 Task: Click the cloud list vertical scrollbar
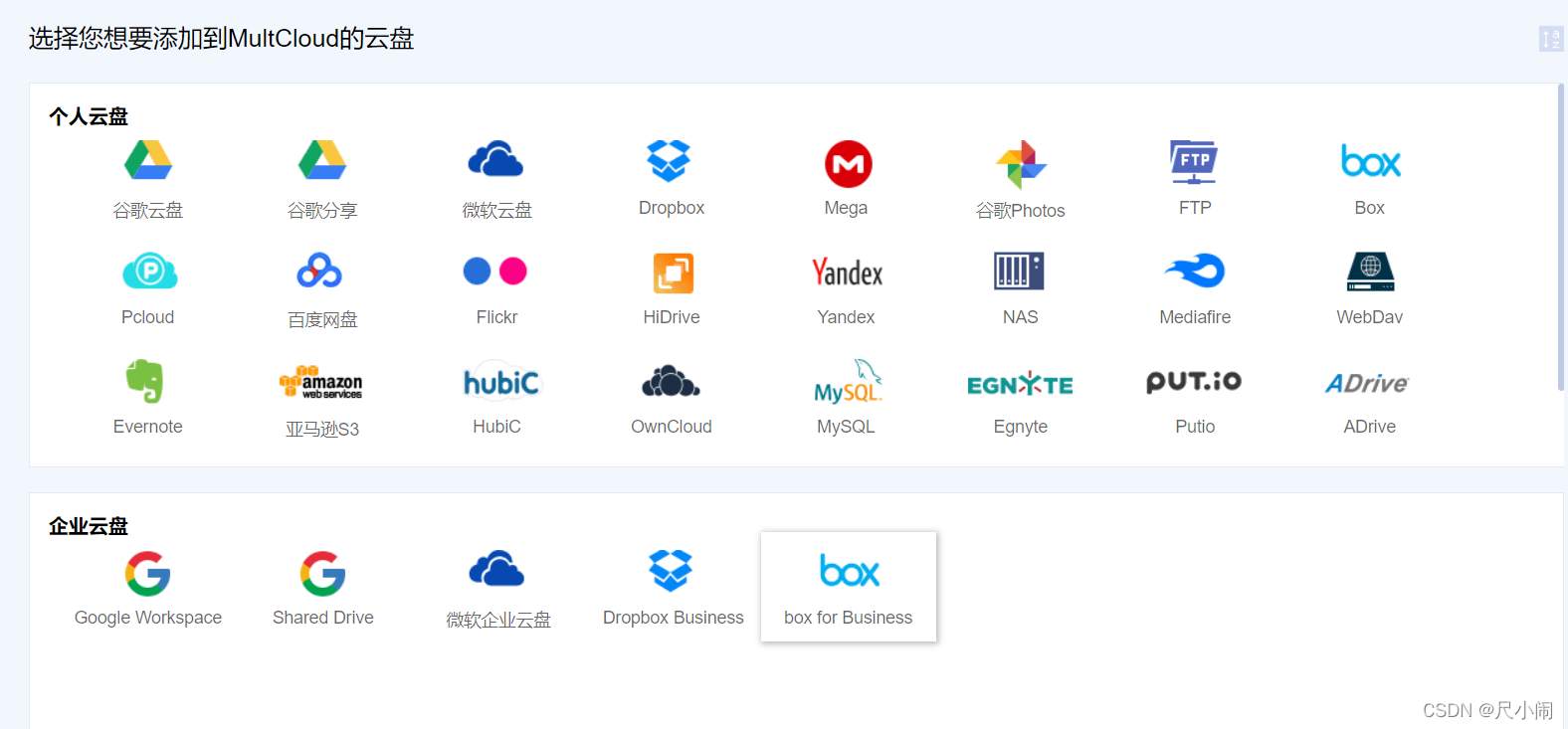pyautogui.click(x=1561, y=237)
